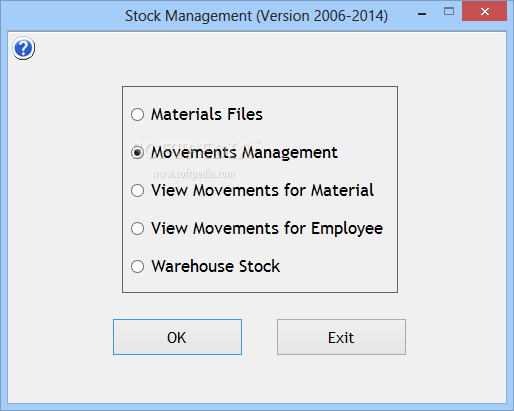This screenshot has height=411, width=514.
Task: Open help via the blue question mark icon
Action: click(23, 48)
